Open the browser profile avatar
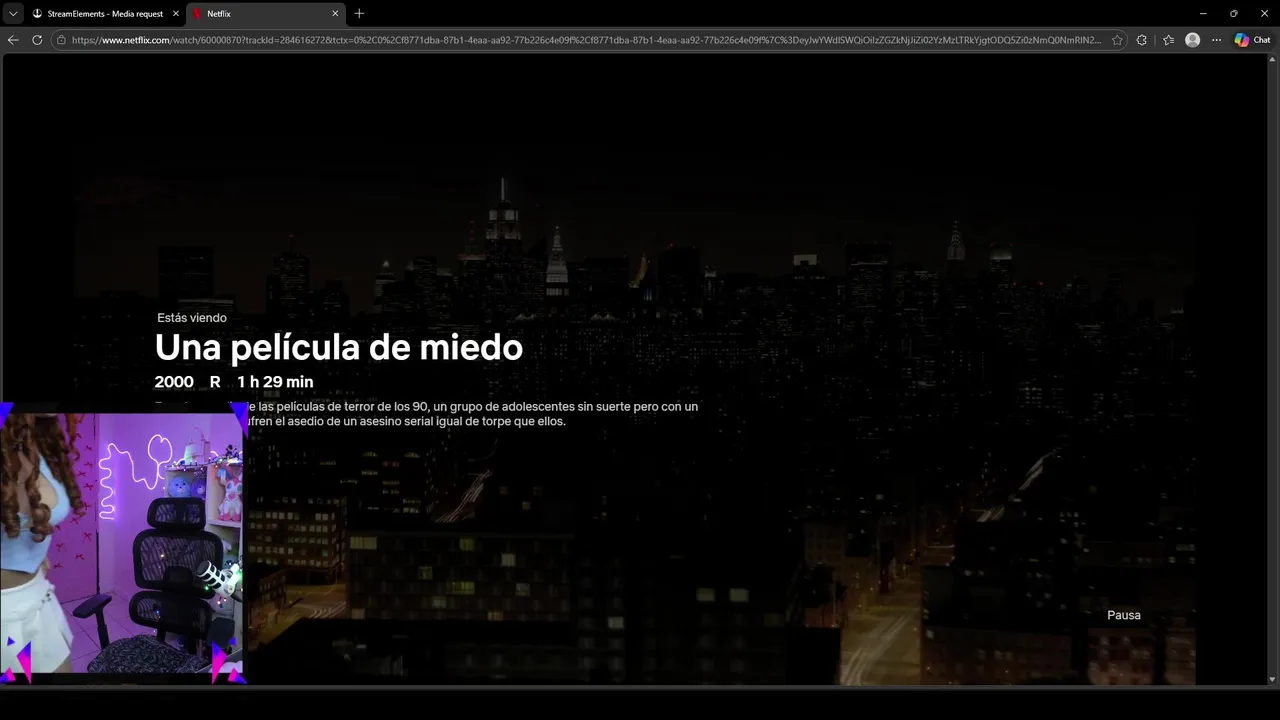This screenshot has width=1280, height=720. pos(1192,40)
